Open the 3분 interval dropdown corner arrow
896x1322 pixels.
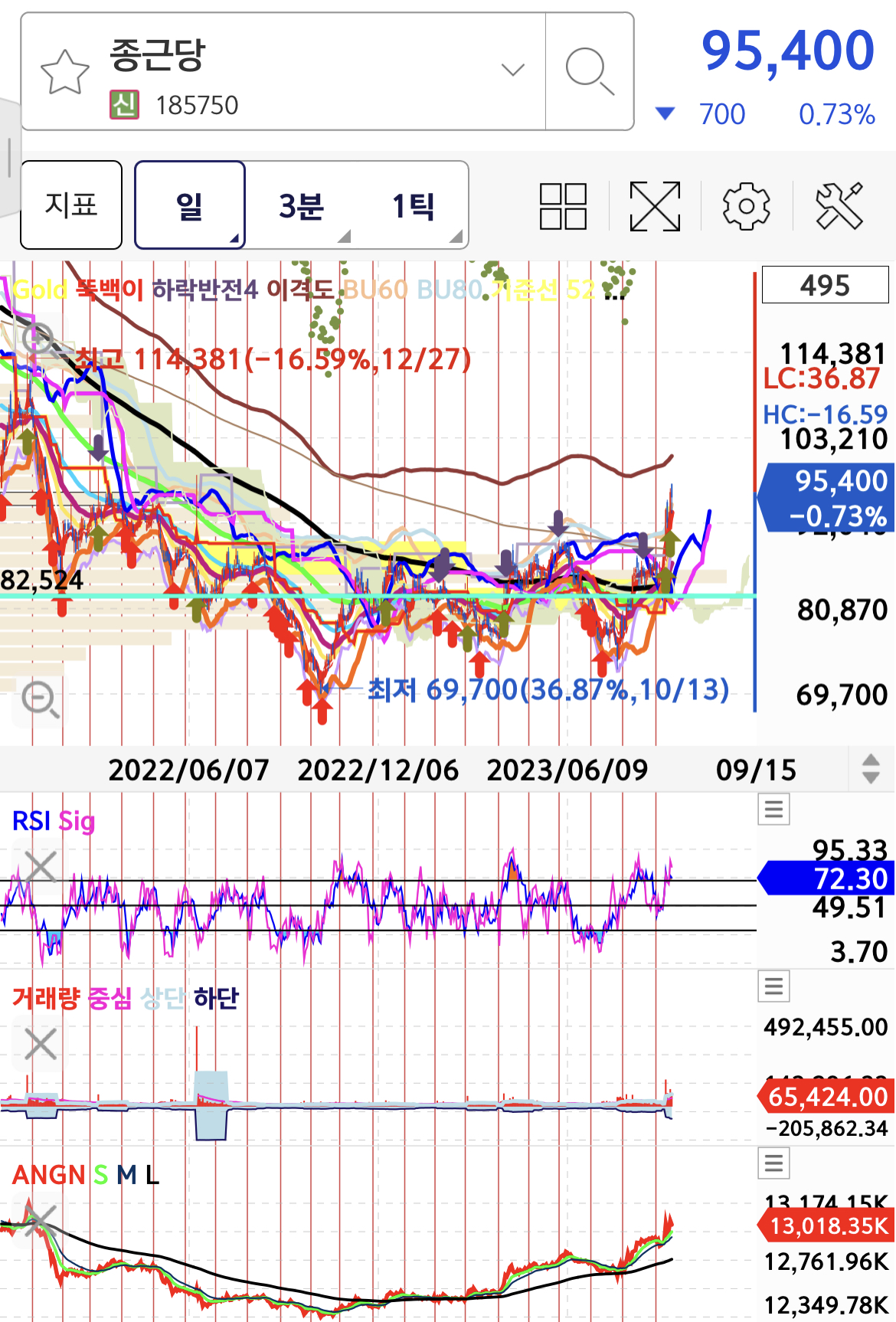click(345, 237)
